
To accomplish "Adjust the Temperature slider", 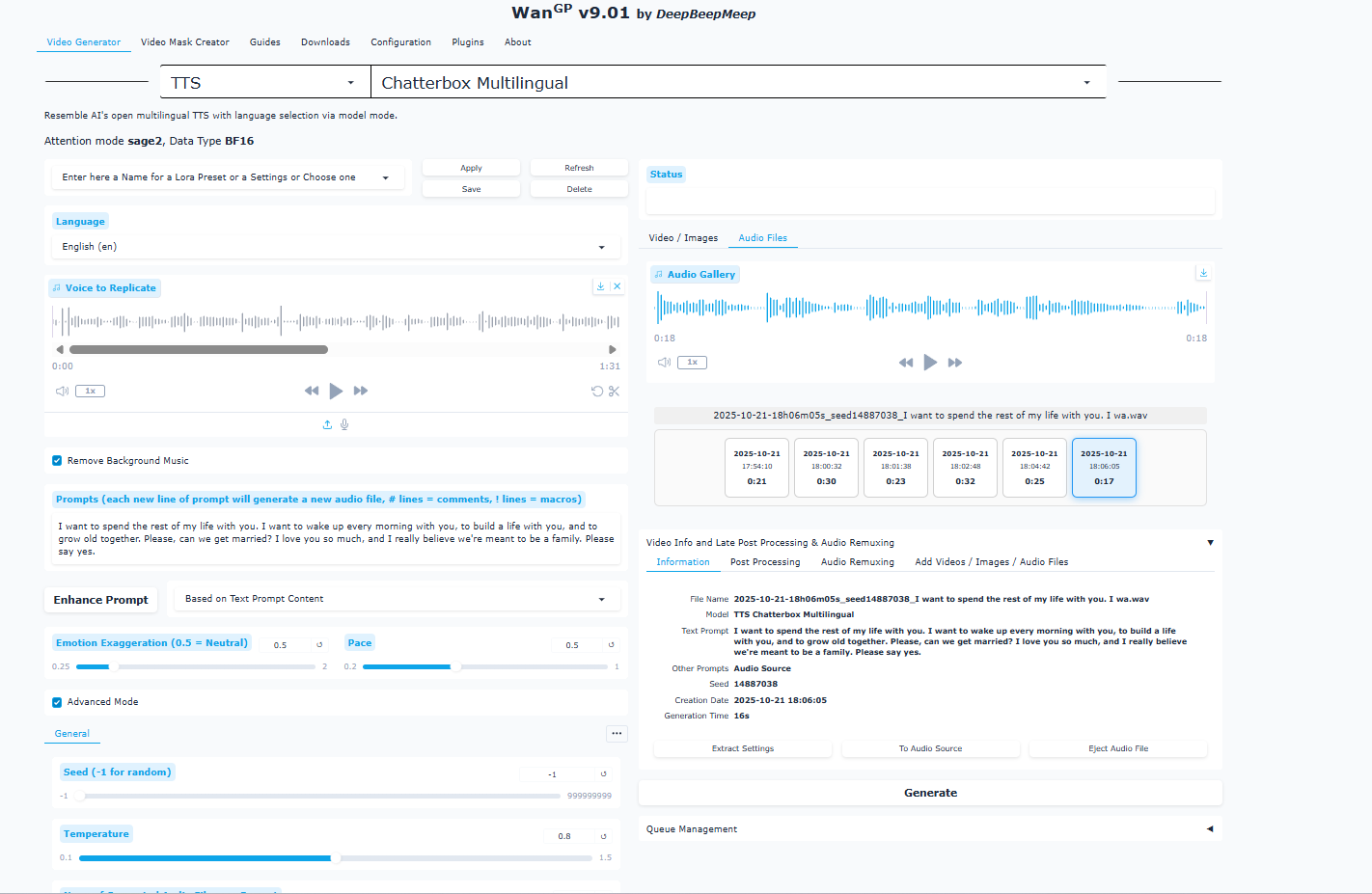I will point(335,857).
